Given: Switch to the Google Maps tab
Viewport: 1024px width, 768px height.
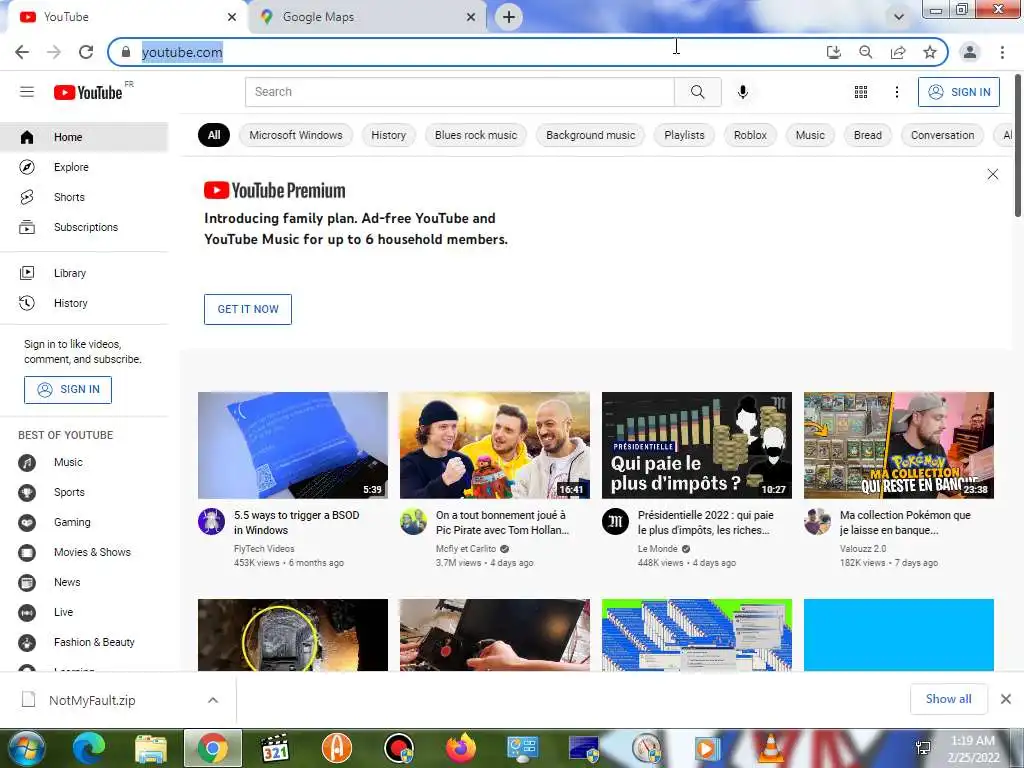Looking at the screenshot, I should 369,17.
